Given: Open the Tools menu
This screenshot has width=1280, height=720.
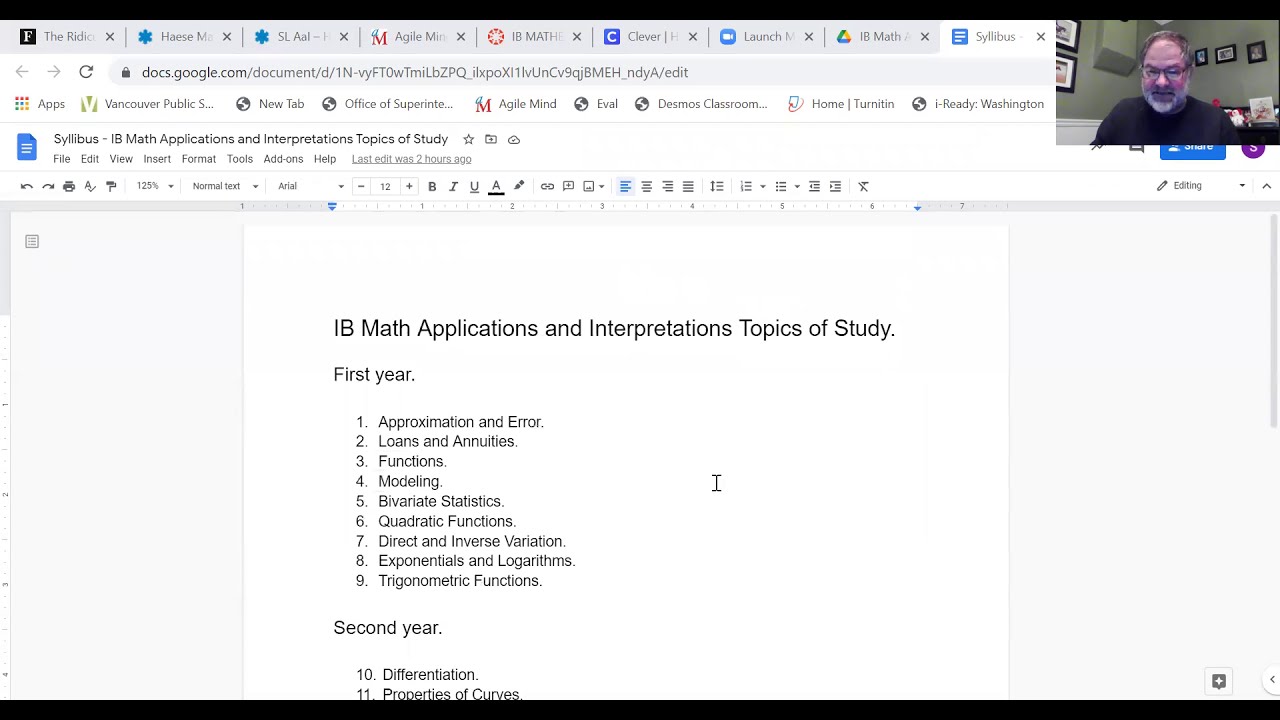Looking at the screenshot, I should pyautogui.click(x=240, y=159).
